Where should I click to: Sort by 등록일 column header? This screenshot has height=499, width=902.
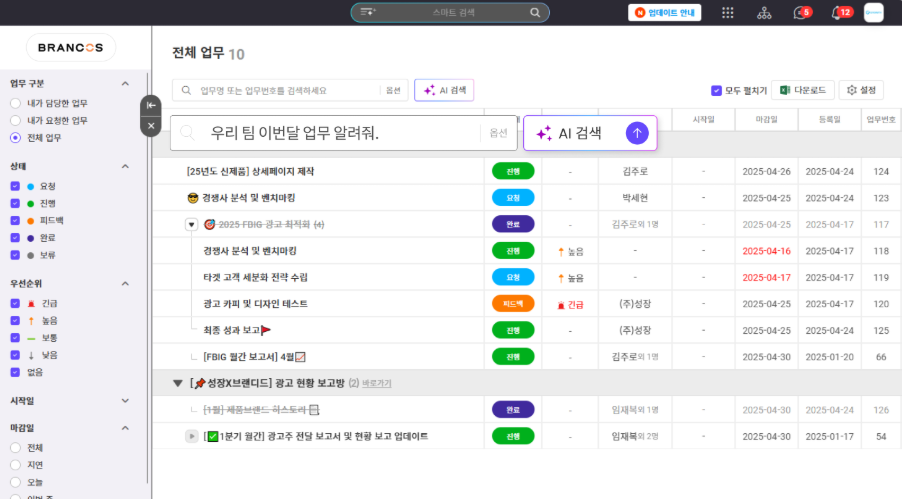[x=830, y=120]
